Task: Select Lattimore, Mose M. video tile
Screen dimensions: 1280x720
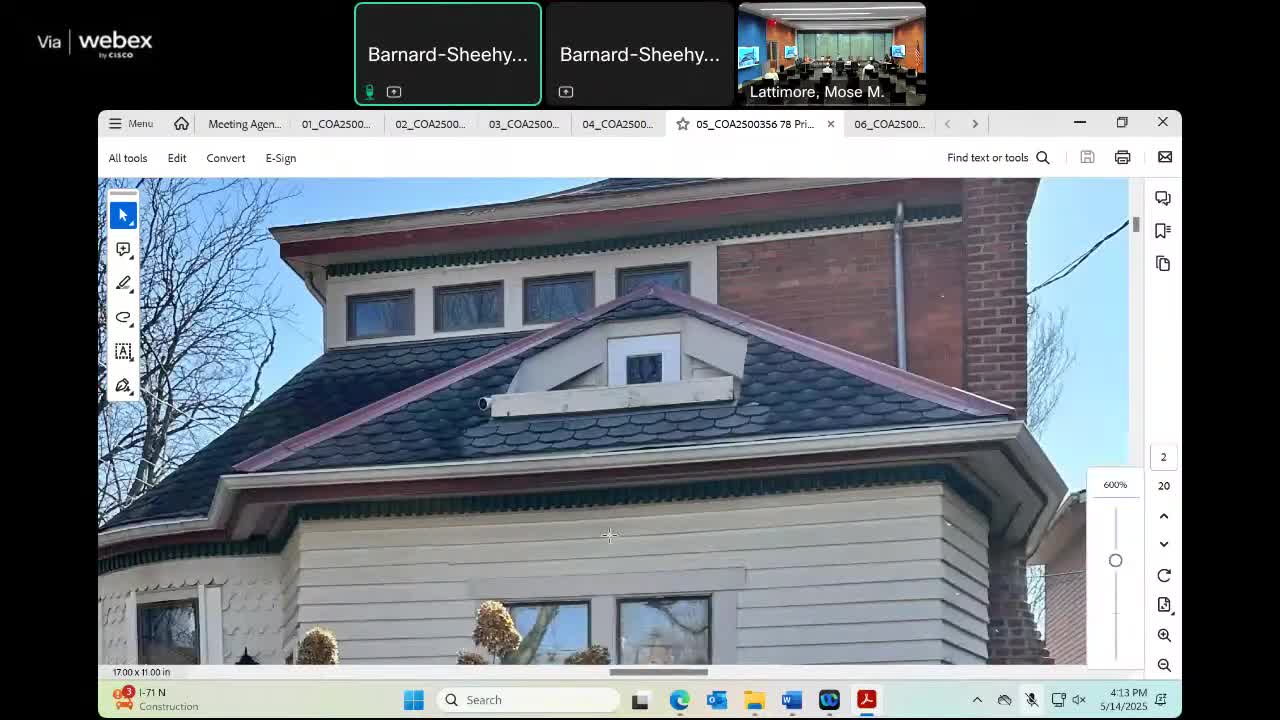Action: (832, 54)
